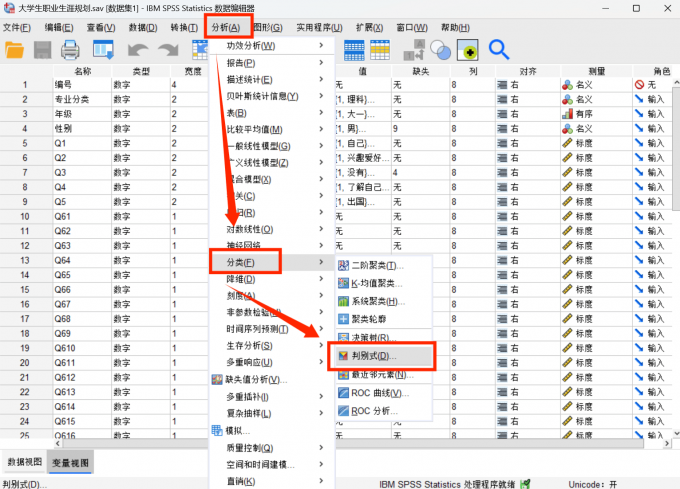Screen dimensions: 680x489
Task: Click the name cell Q610
Action: point(82,349)
